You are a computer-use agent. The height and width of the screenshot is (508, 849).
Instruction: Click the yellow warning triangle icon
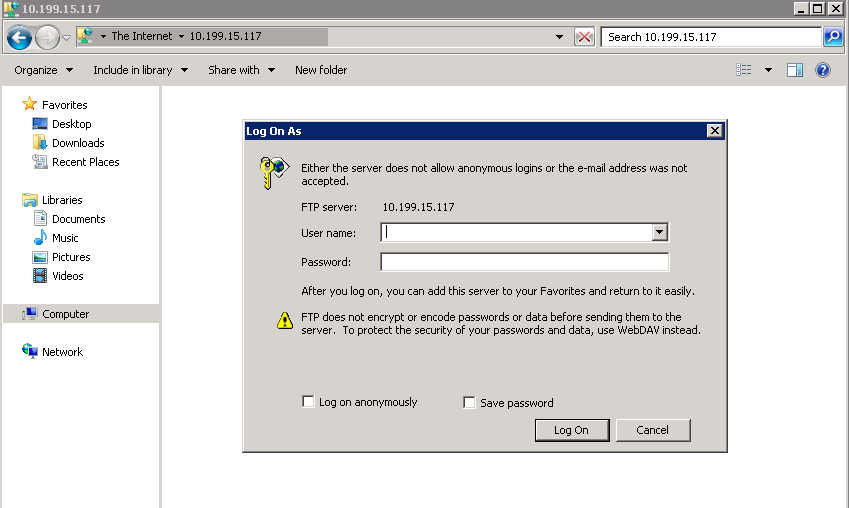click(x=285, y=321)
